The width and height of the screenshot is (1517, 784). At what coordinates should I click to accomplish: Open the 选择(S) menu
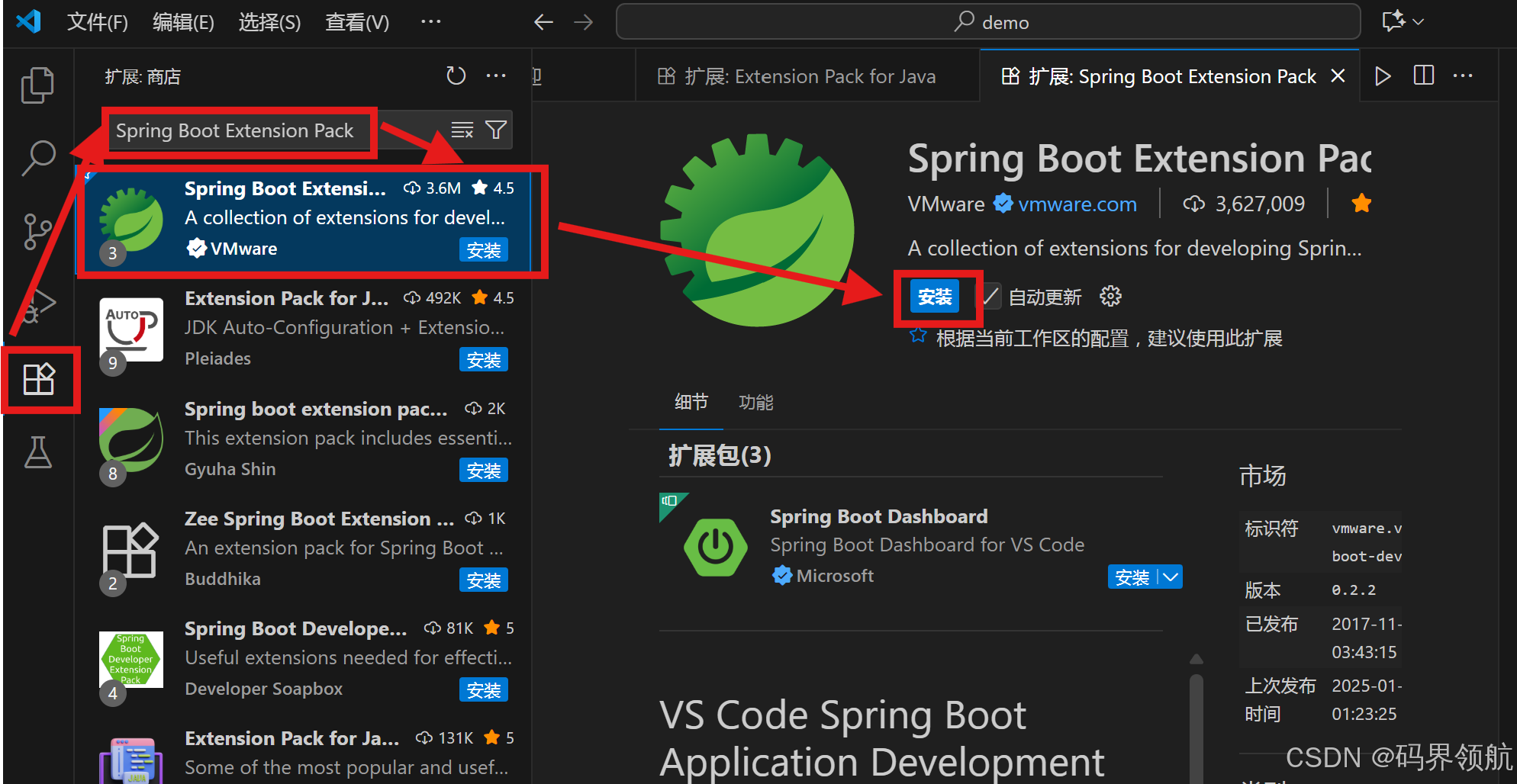(x=269, y=22)
